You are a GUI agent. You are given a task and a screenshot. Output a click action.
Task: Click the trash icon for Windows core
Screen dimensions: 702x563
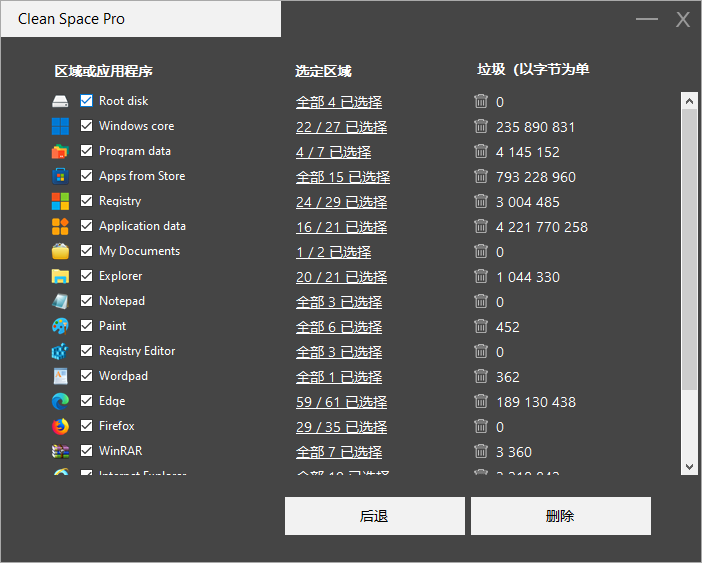pos(481,127)
